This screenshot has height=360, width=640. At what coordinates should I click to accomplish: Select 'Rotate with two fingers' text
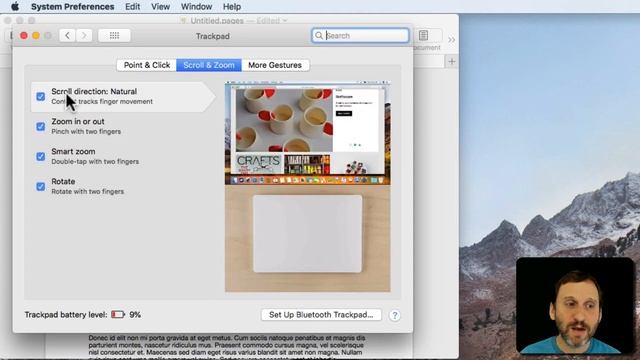87,191
